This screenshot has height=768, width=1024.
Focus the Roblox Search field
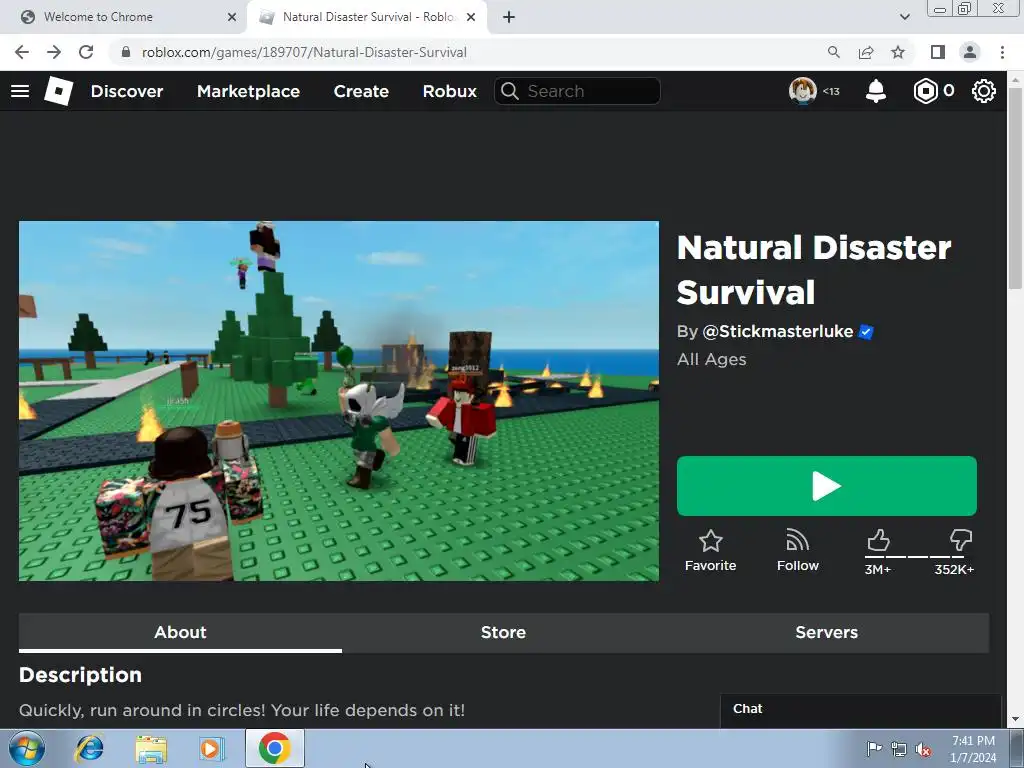pyautogui.click(x=577, y=91)
